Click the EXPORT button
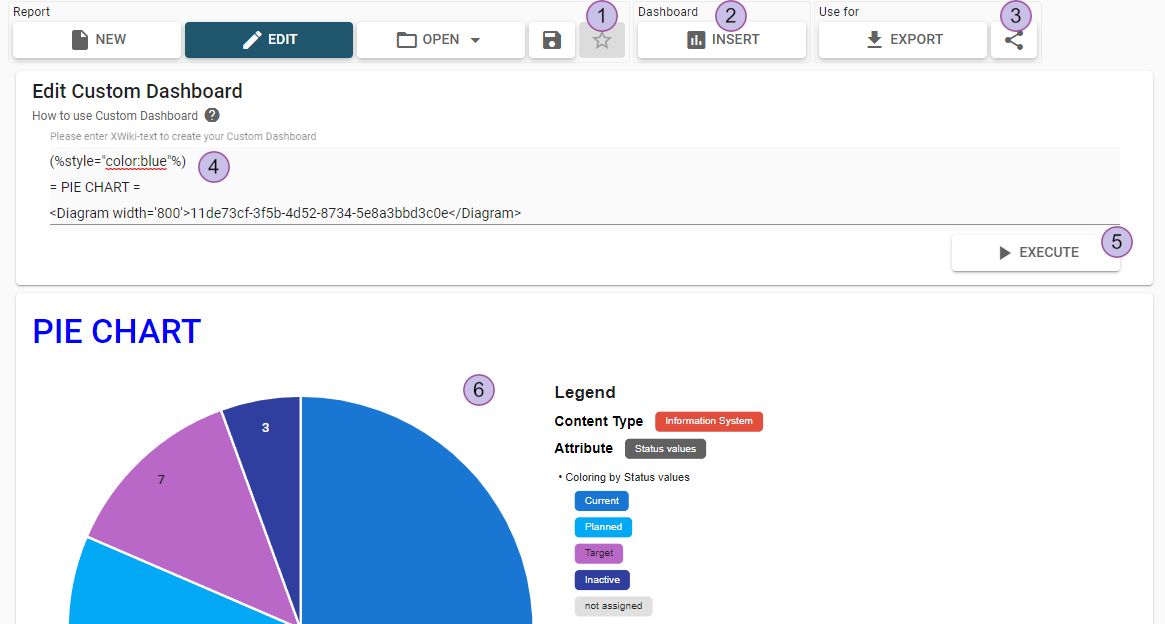1165x624 pixels. coord(902,40)
